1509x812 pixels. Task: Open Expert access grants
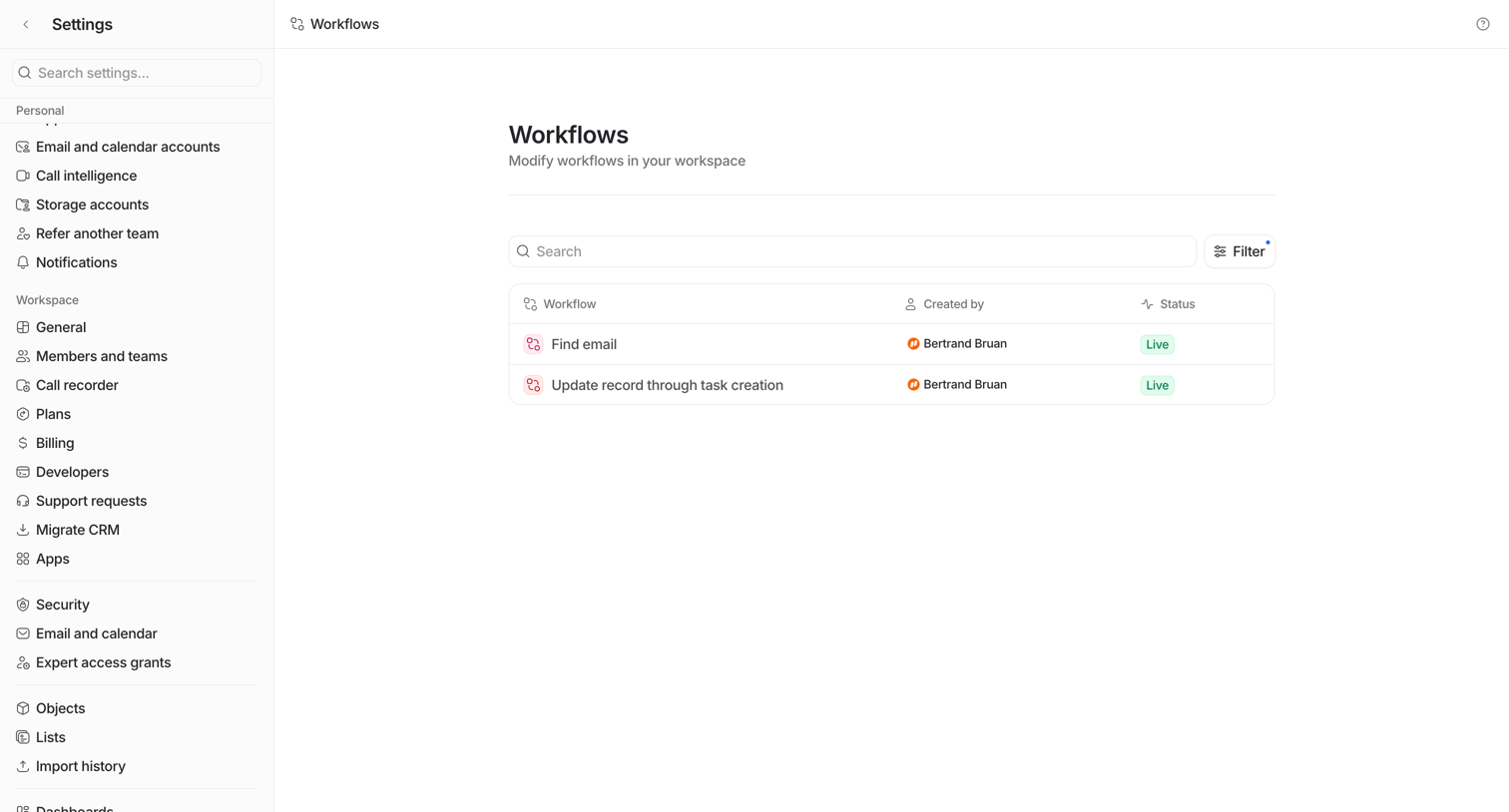tap(103, 662)
